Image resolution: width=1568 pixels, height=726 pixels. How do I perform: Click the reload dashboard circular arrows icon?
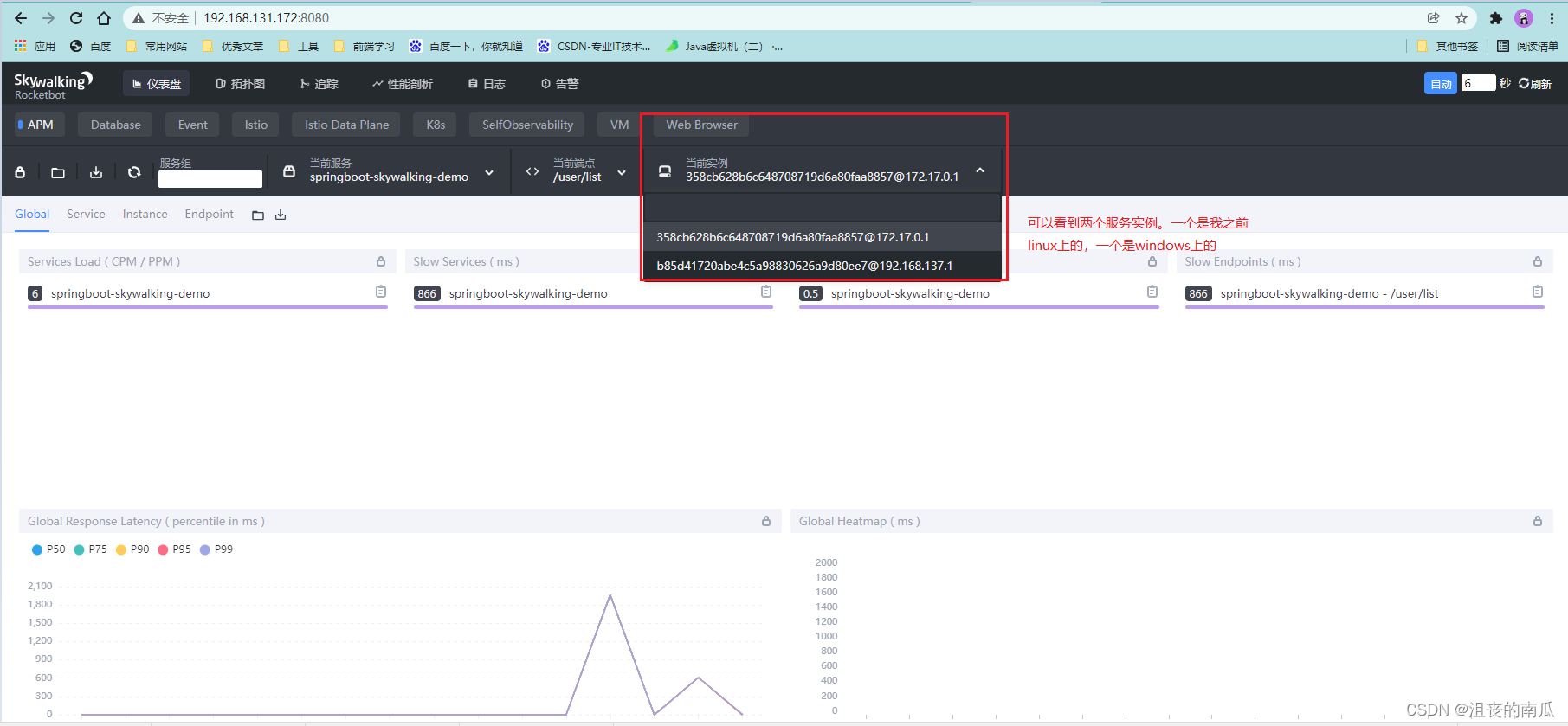(134, 172)
